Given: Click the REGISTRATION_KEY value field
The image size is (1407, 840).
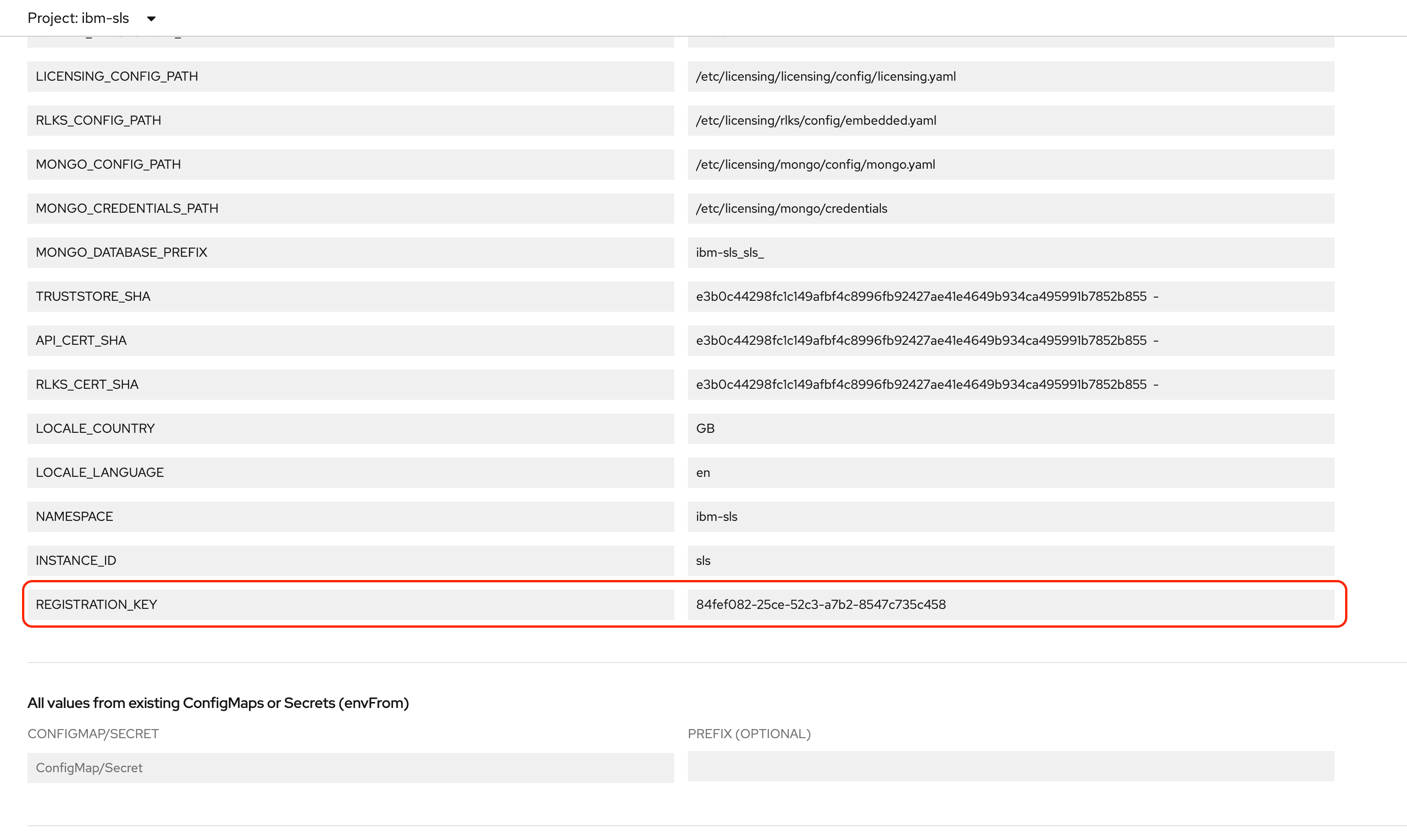Looking at the screenshot, I should pyautogui.click(x=1010, y=604).
